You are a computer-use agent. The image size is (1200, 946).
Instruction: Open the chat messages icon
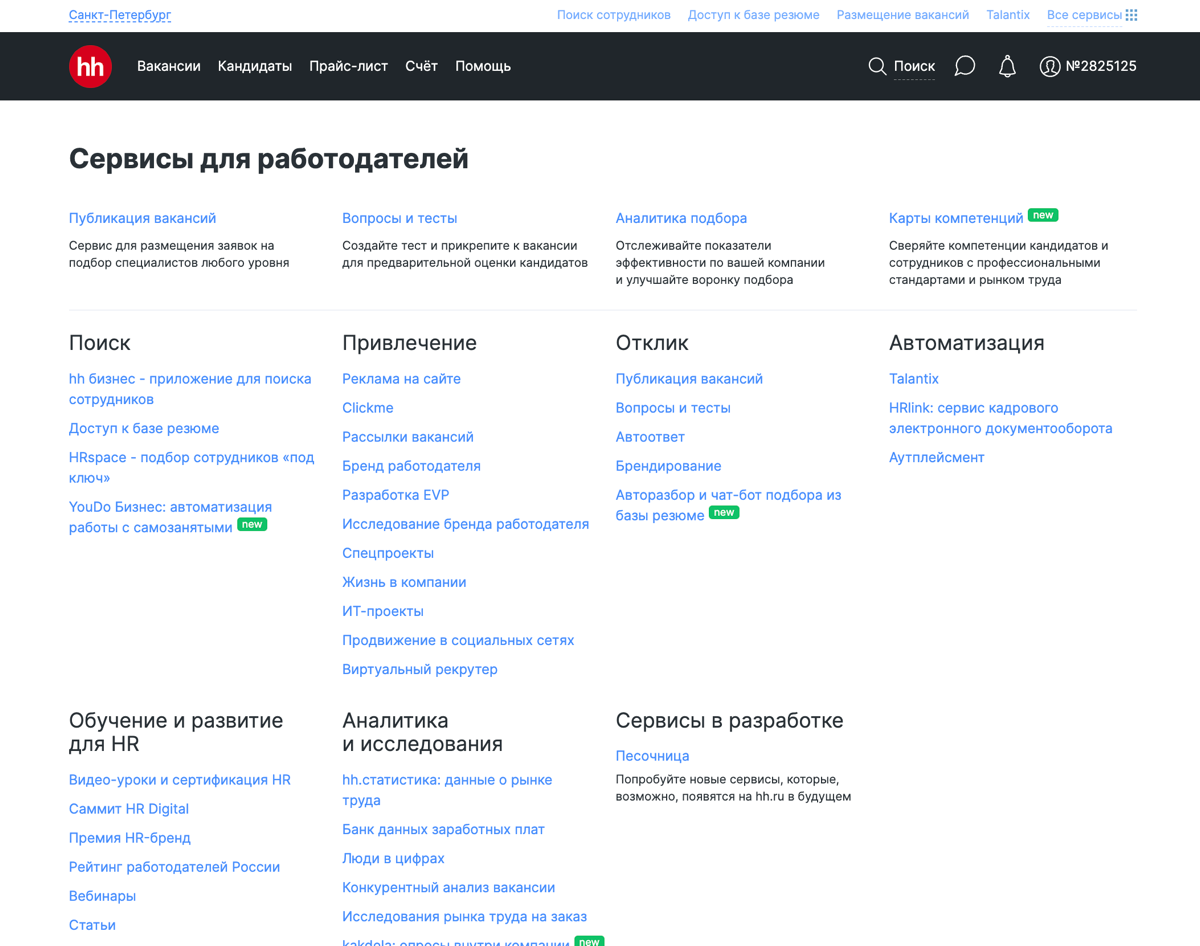click(964, 66)
